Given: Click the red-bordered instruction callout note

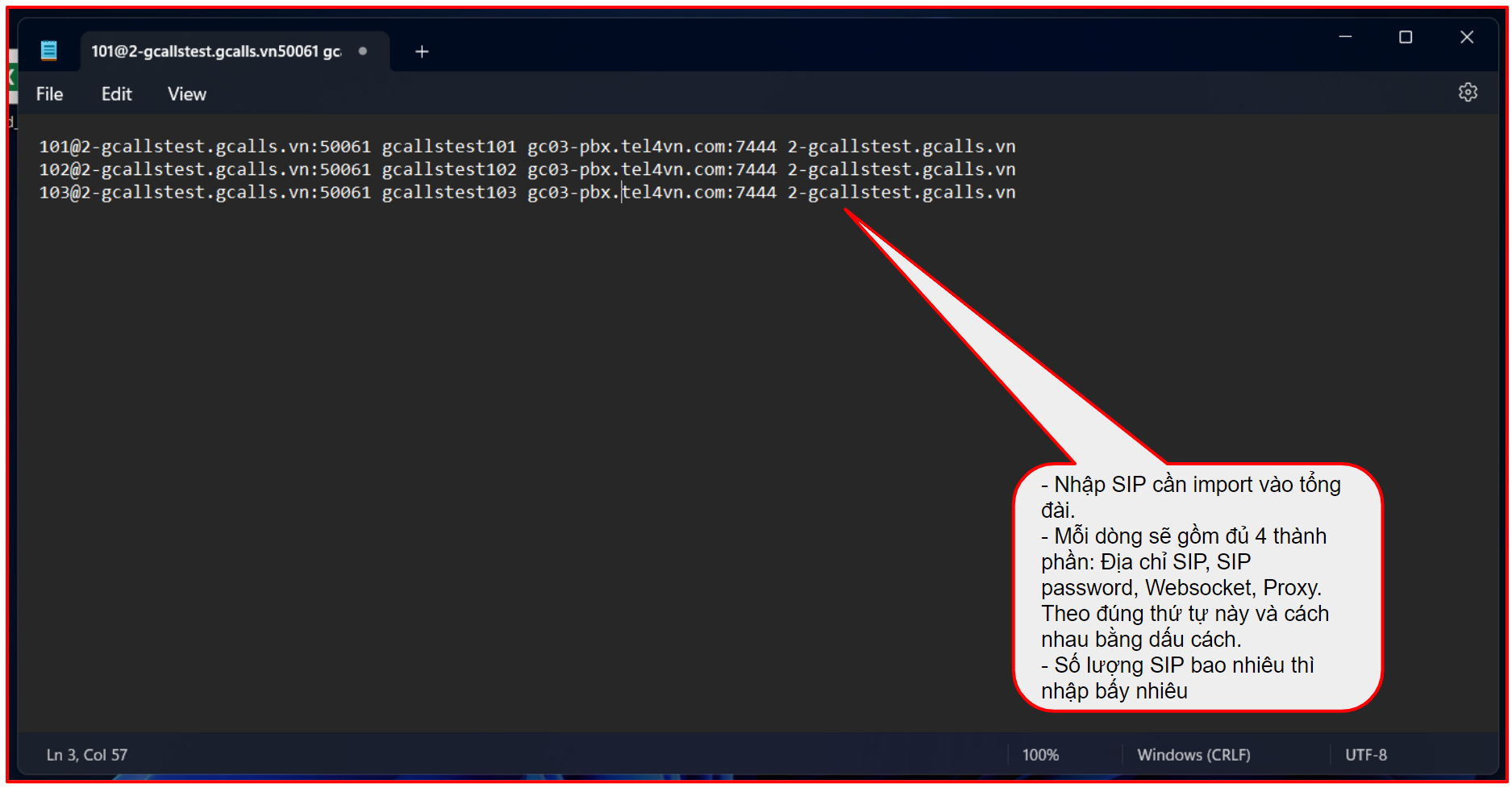Looking at the screenshot, I should [x=1198, y=587].
